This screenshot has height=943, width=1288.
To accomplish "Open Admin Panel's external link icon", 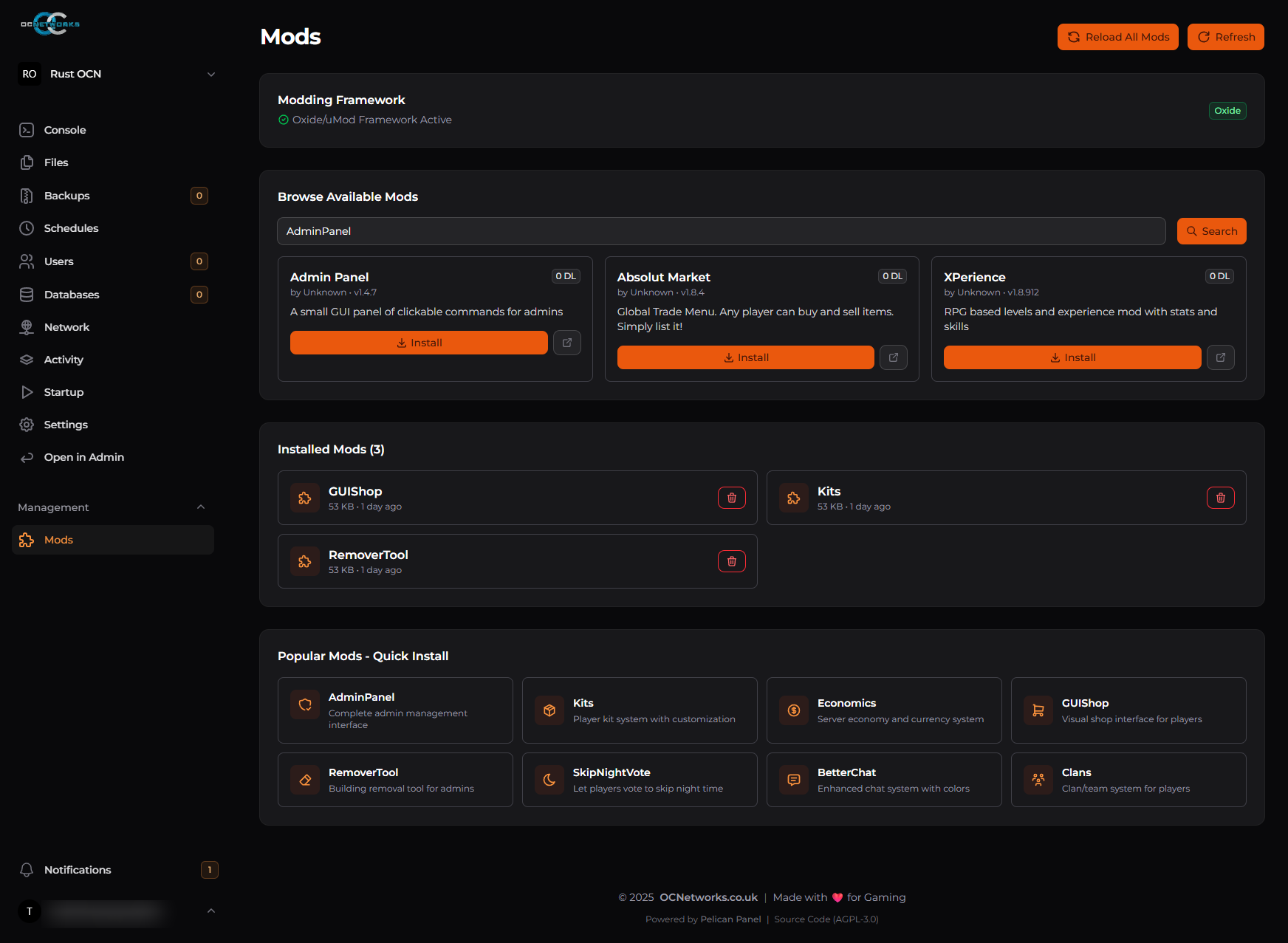I will [566, 342].
